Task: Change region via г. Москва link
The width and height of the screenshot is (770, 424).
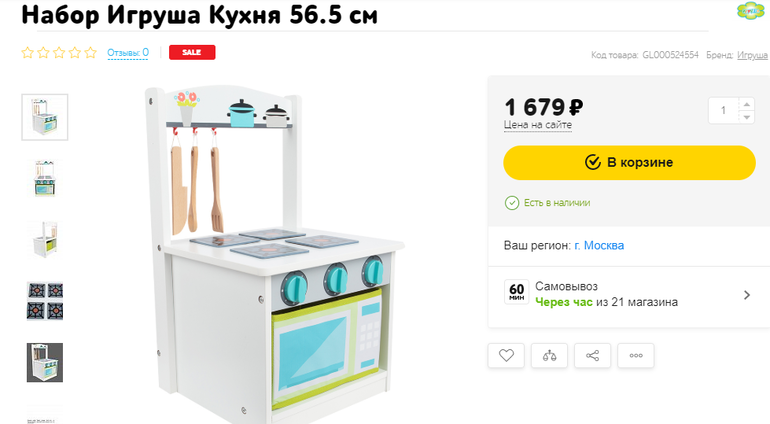Action: click(x=599, y=245)
